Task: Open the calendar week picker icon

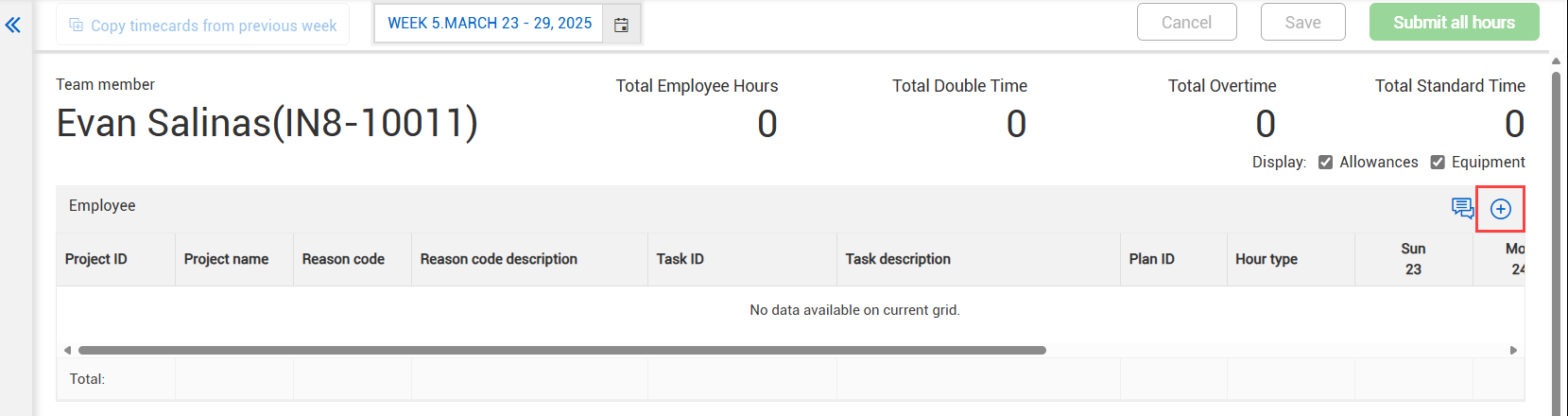Action: (621, 25)
